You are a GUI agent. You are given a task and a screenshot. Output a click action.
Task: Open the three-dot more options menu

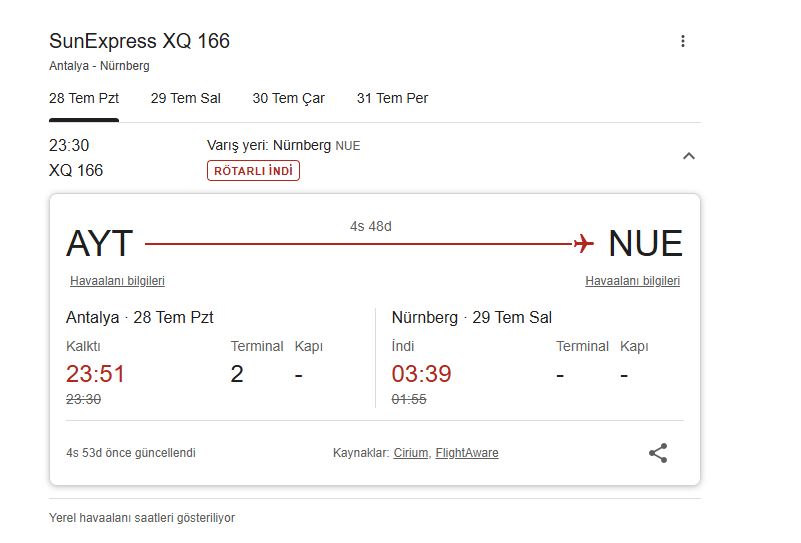click(683, 41)
